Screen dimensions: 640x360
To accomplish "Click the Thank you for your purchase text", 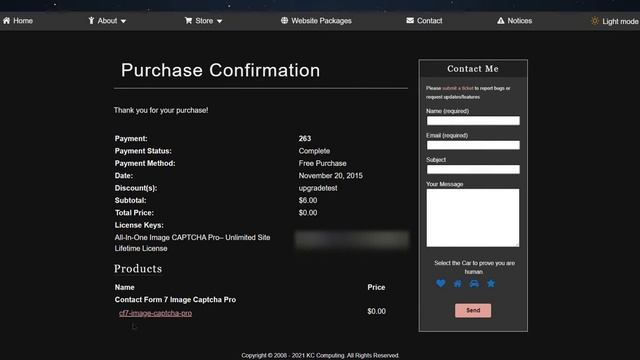I will pos(161,110).
